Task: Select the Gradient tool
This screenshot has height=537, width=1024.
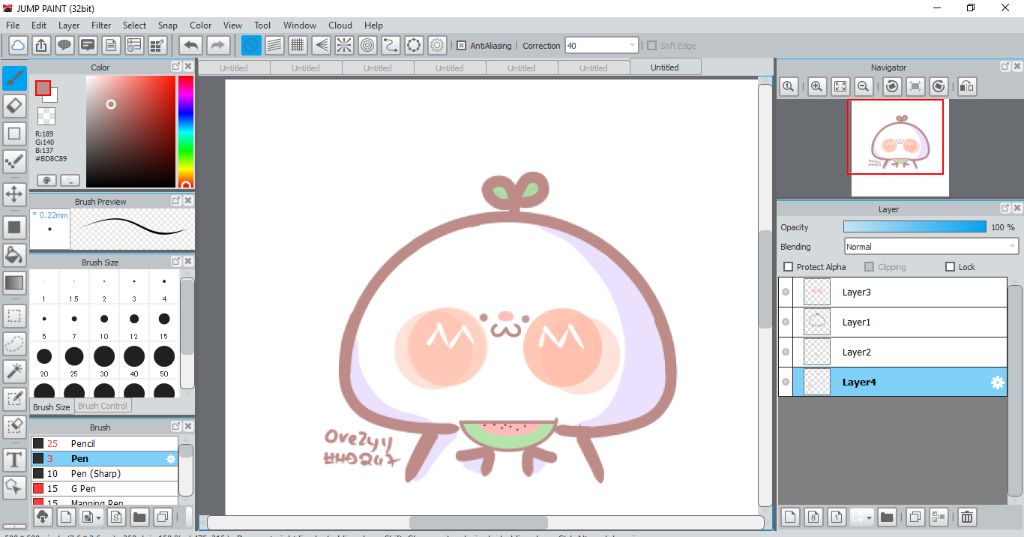Action: pyautogui.click(x=14, y=283)
